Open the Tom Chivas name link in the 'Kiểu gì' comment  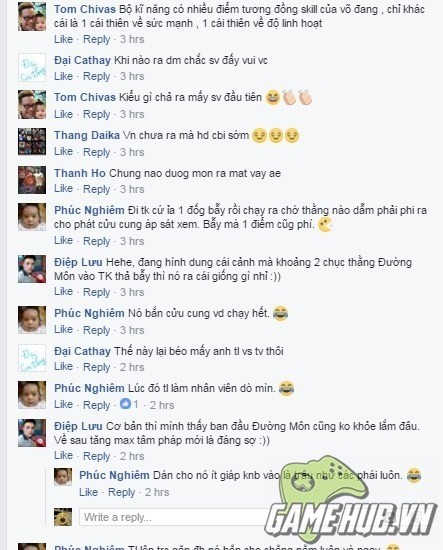85,97
